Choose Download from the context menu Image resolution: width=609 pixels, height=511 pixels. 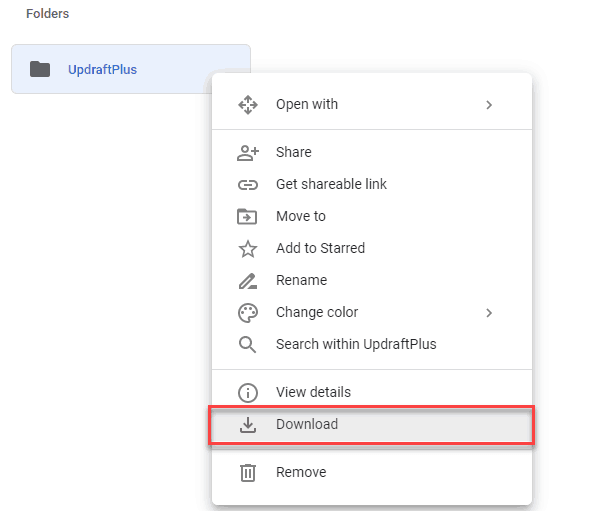(372, 424)
